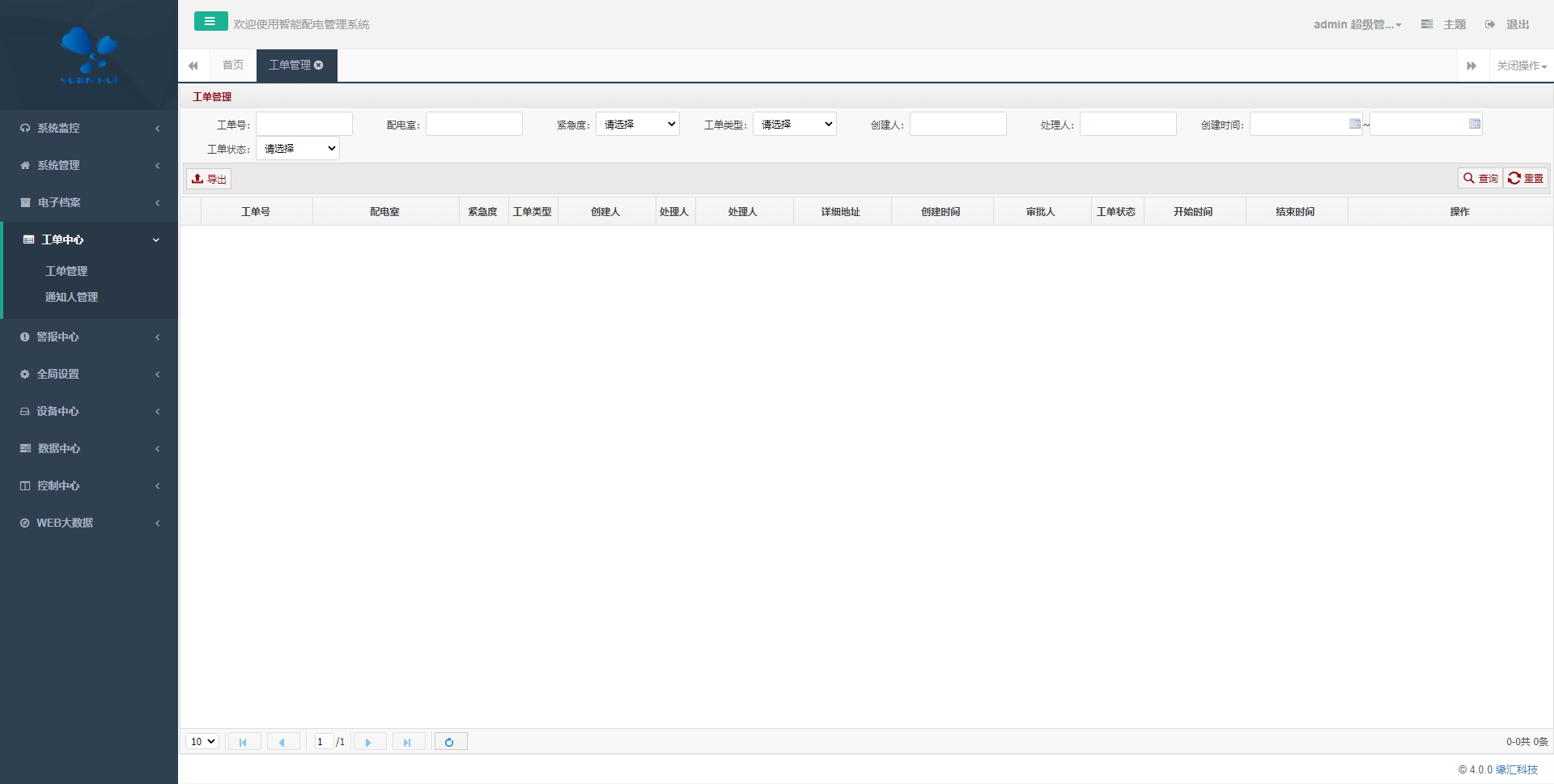Go to the first page arrow
This screenshot has height=784, width=1554.
pyautogui.click(x=244, y=742)
